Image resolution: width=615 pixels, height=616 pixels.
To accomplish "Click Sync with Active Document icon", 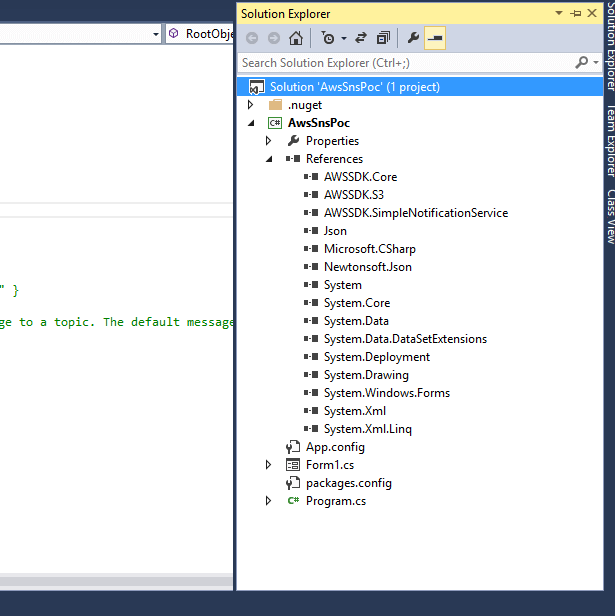I will coord(361,38).
